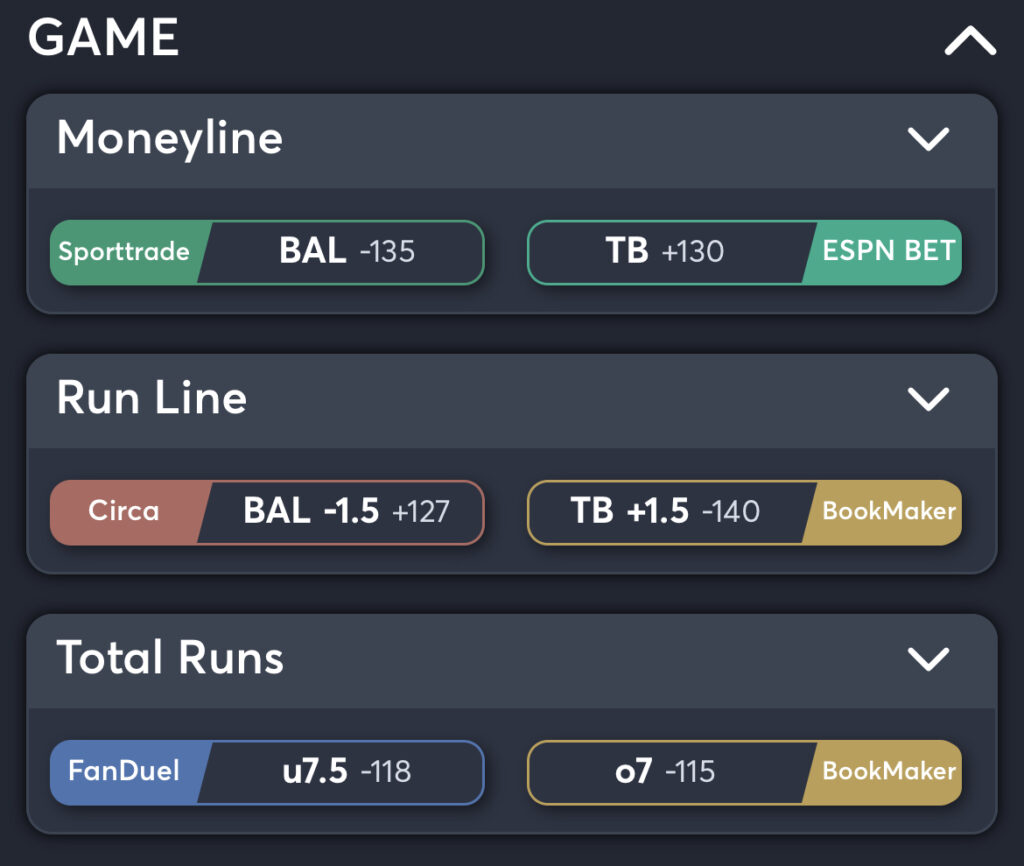Bet BAL -1.5 run line at +127
The width and height of the screenshot is (1024, 866).
point(340,512)
